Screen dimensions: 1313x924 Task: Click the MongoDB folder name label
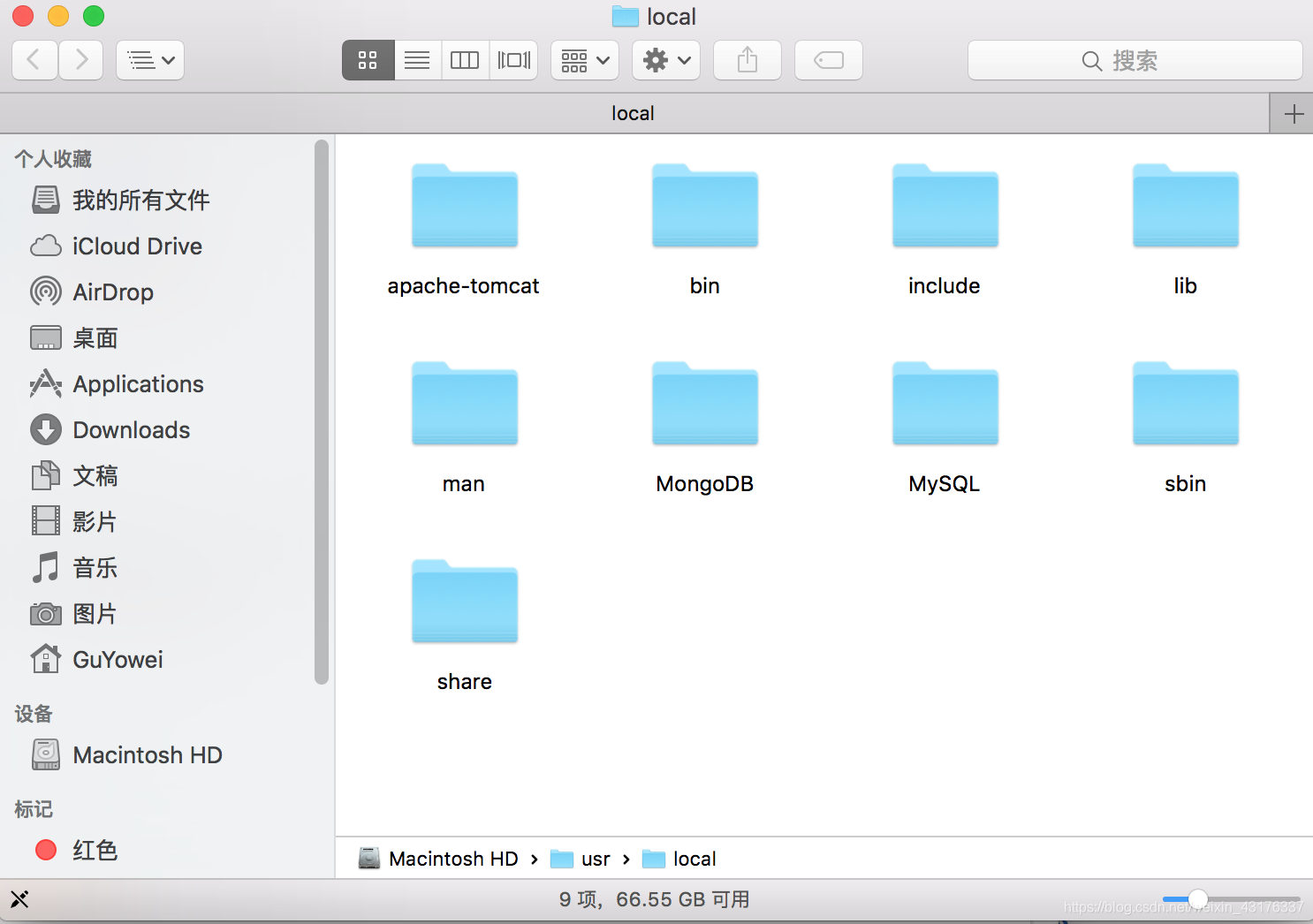click(x=705, y=484)
